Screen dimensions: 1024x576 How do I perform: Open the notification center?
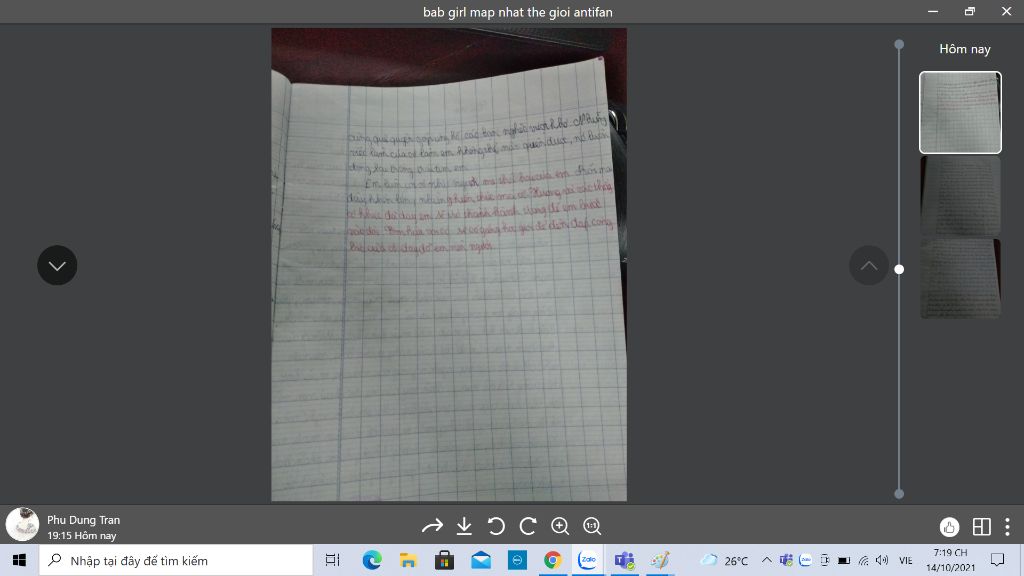(997, 560)
